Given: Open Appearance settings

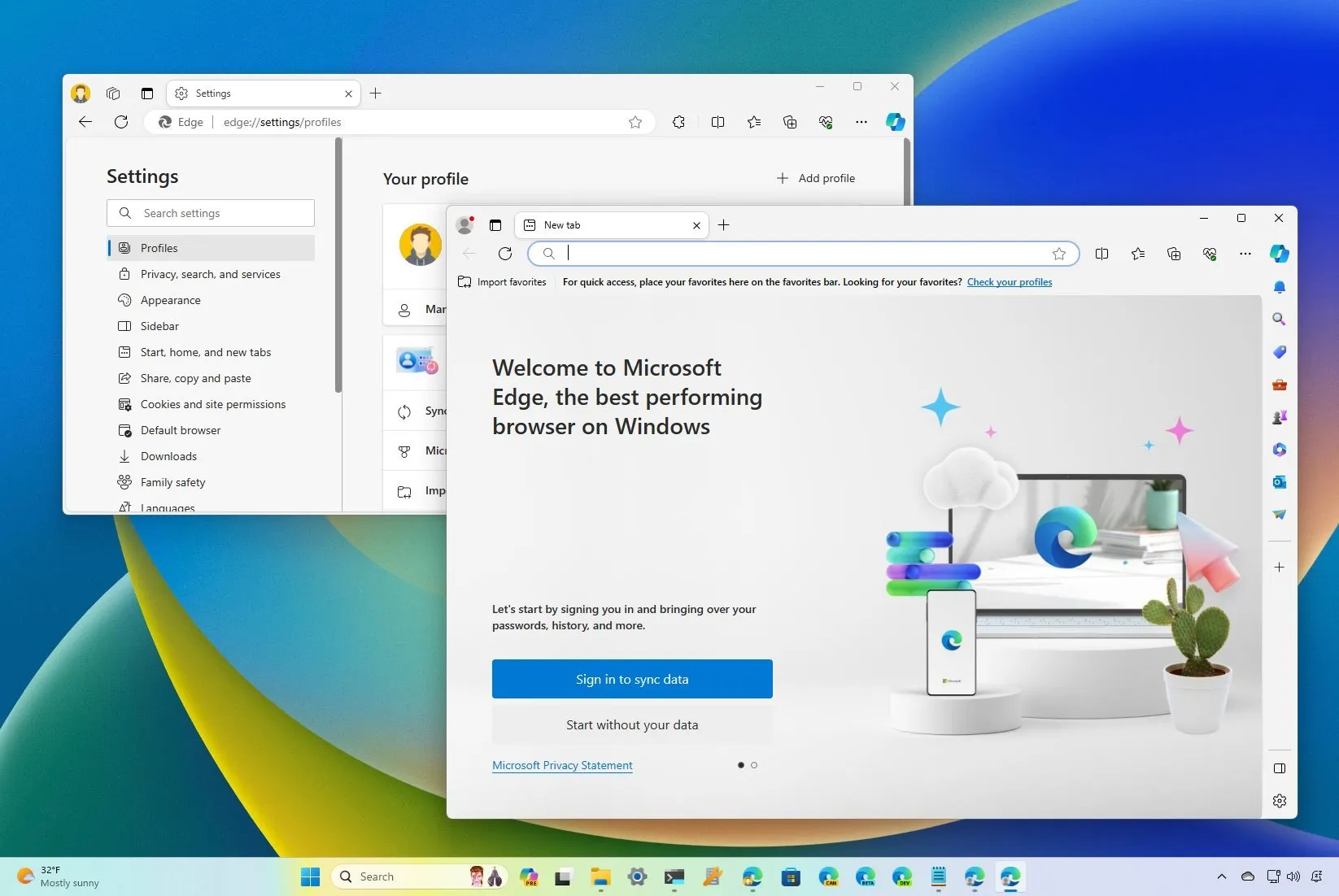Looking at the screenshot, I should pos(171,300).
